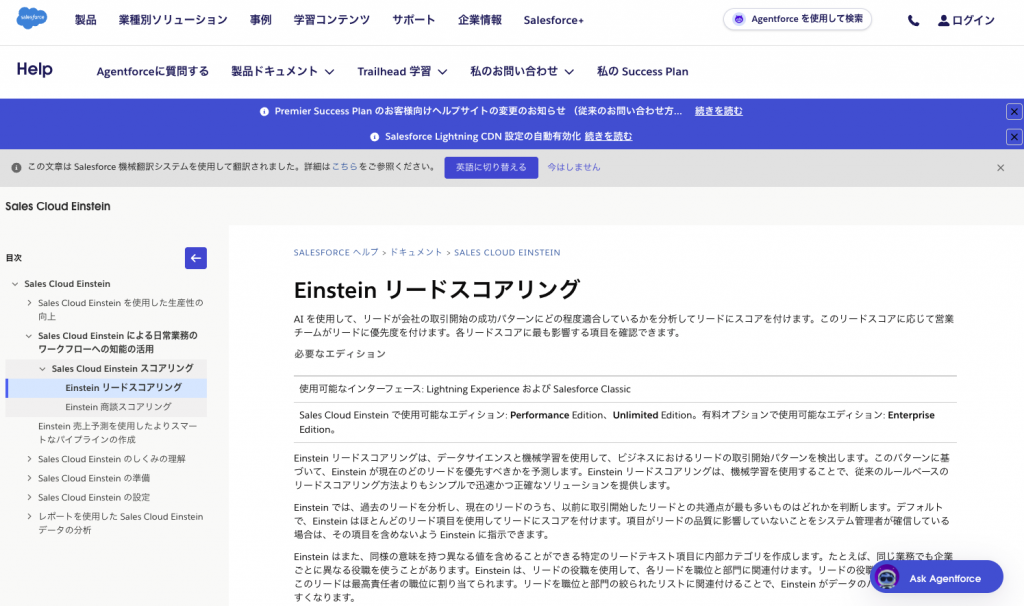Expand Sales Cloud Einstein の準備 tree item
The height and width of the screenshot is (606, 1024).
click(28, 478)
